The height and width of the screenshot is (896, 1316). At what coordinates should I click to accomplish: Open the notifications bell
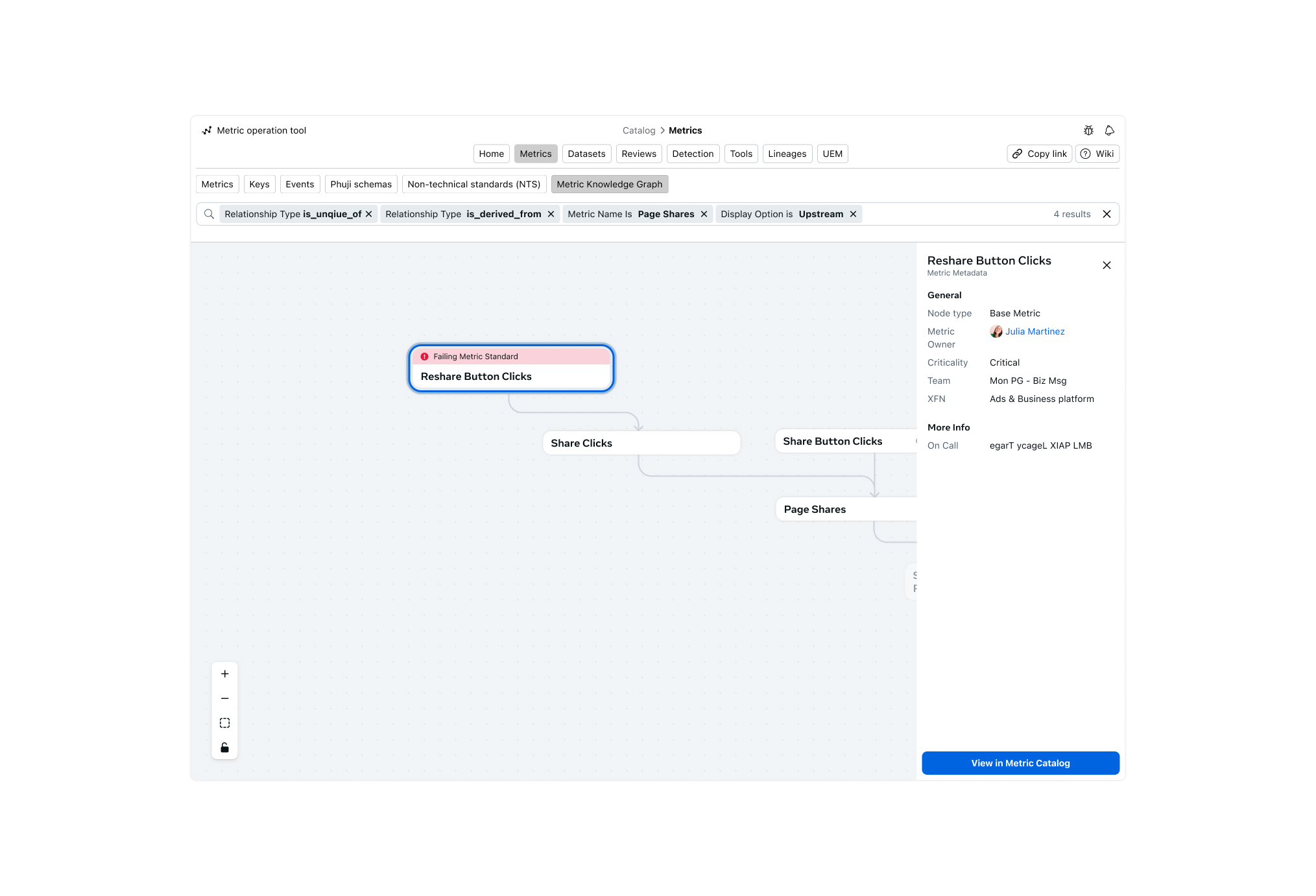(x=1109, y=130)
